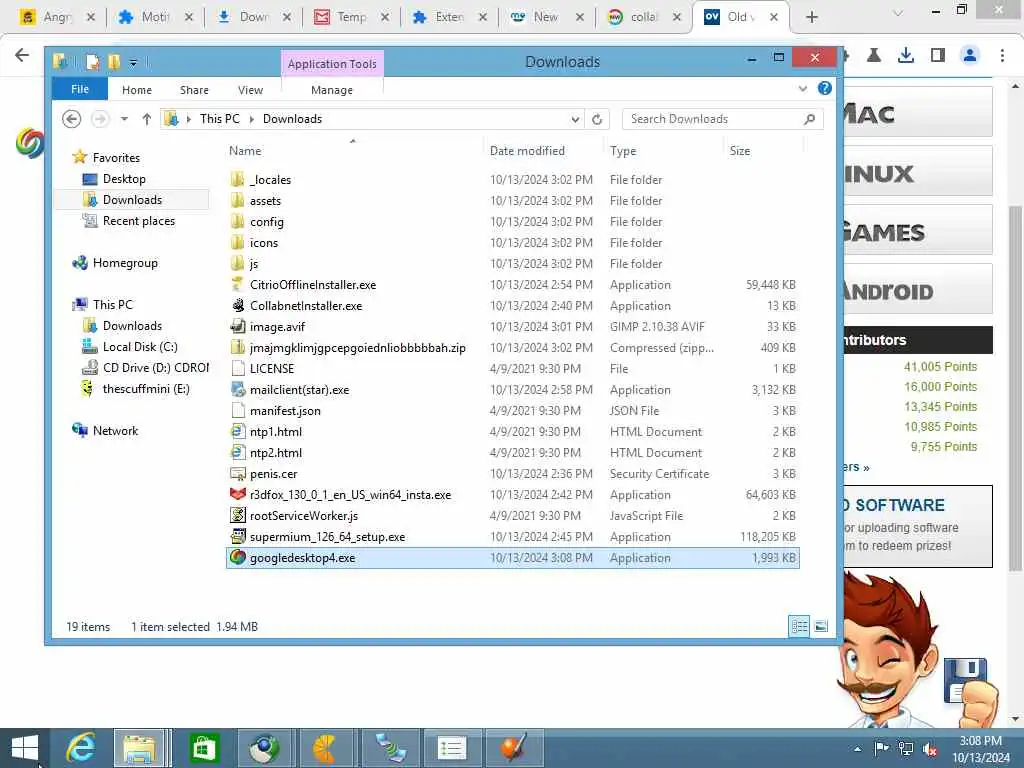Open a new browser tab
Screen dimensions: 1024x768
click(812, 17)
